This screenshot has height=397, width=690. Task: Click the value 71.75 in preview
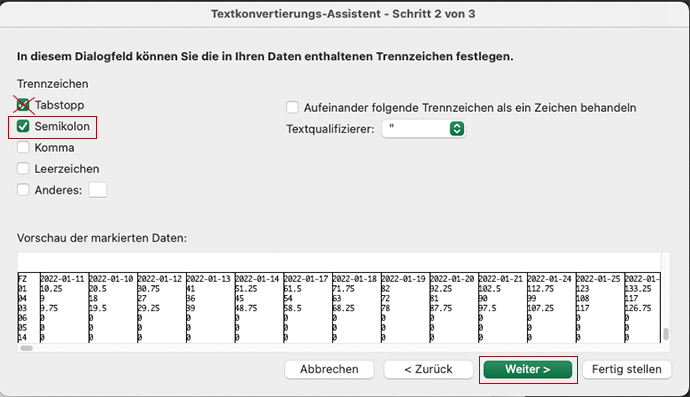tap(344, 289)
